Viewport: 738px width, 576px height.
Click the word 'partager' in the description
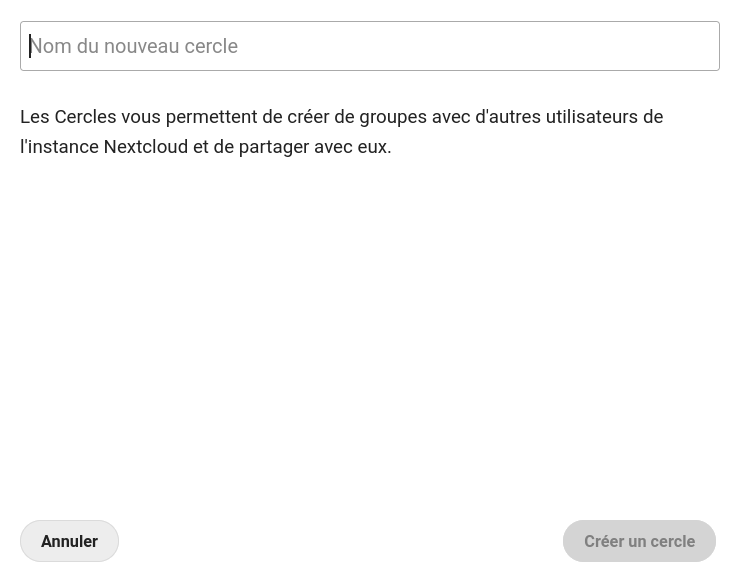pos(273,147)
